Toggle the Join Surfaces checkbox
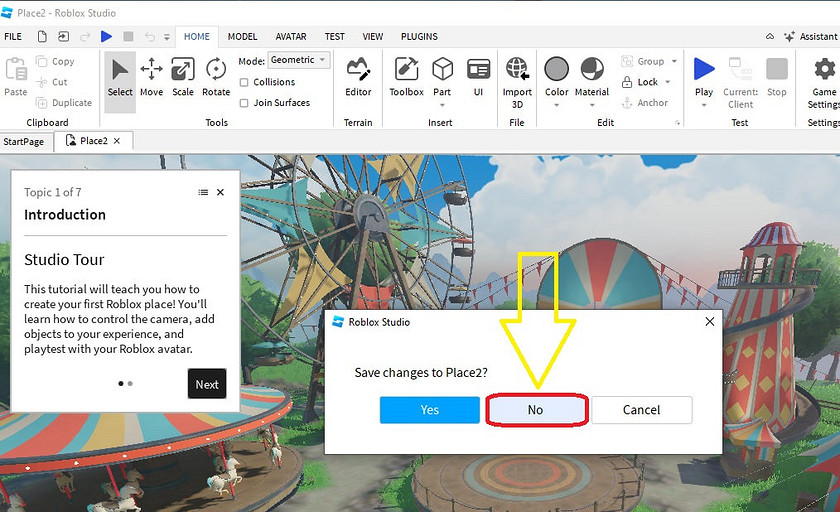 coord(245,102)
